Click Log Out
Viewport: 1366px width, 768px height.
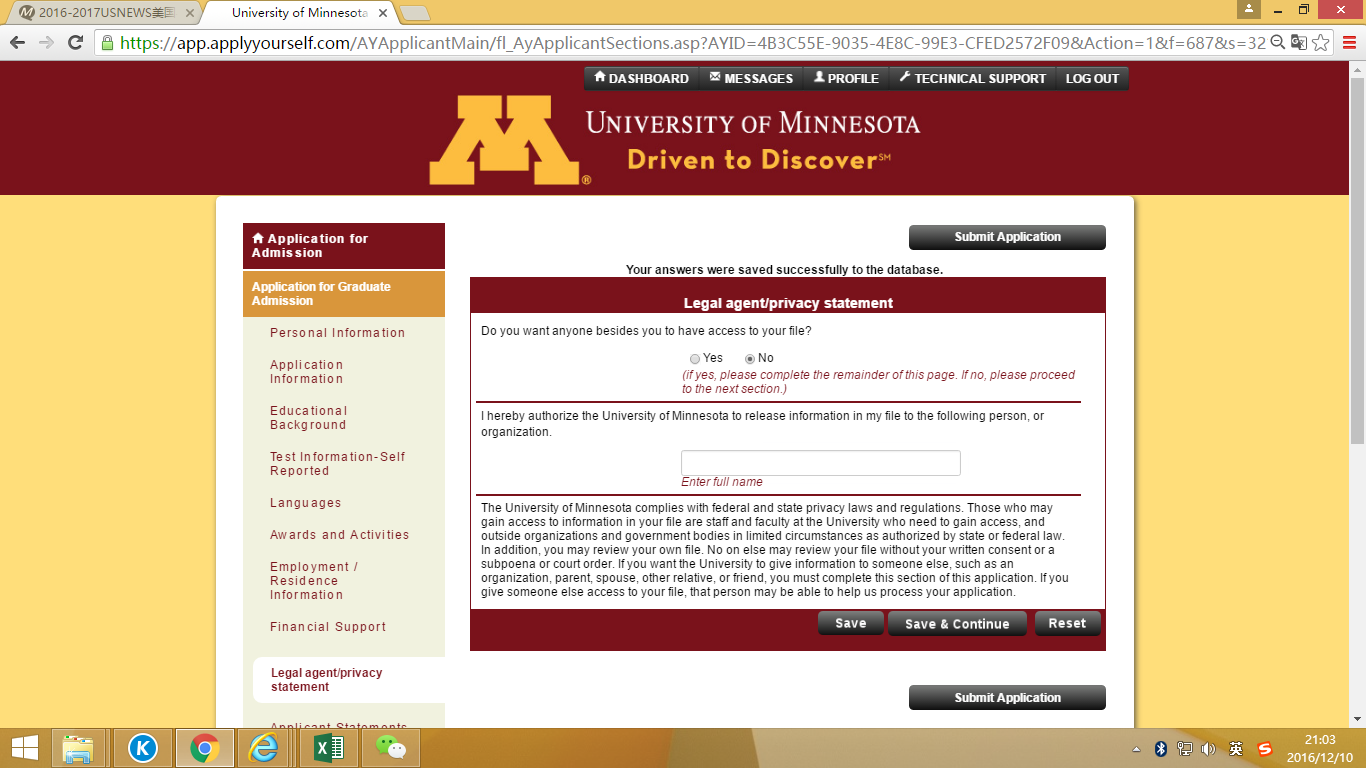click(x=1092, y=78)
